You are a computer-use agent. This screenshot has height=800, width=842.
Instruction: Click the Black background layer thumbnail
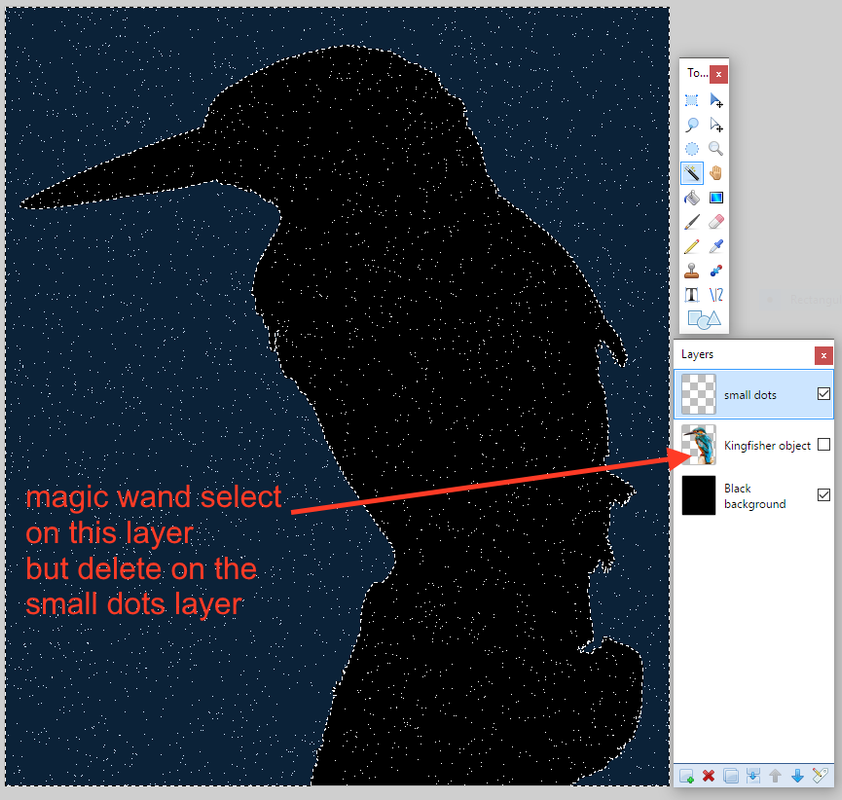coord(699,495)
